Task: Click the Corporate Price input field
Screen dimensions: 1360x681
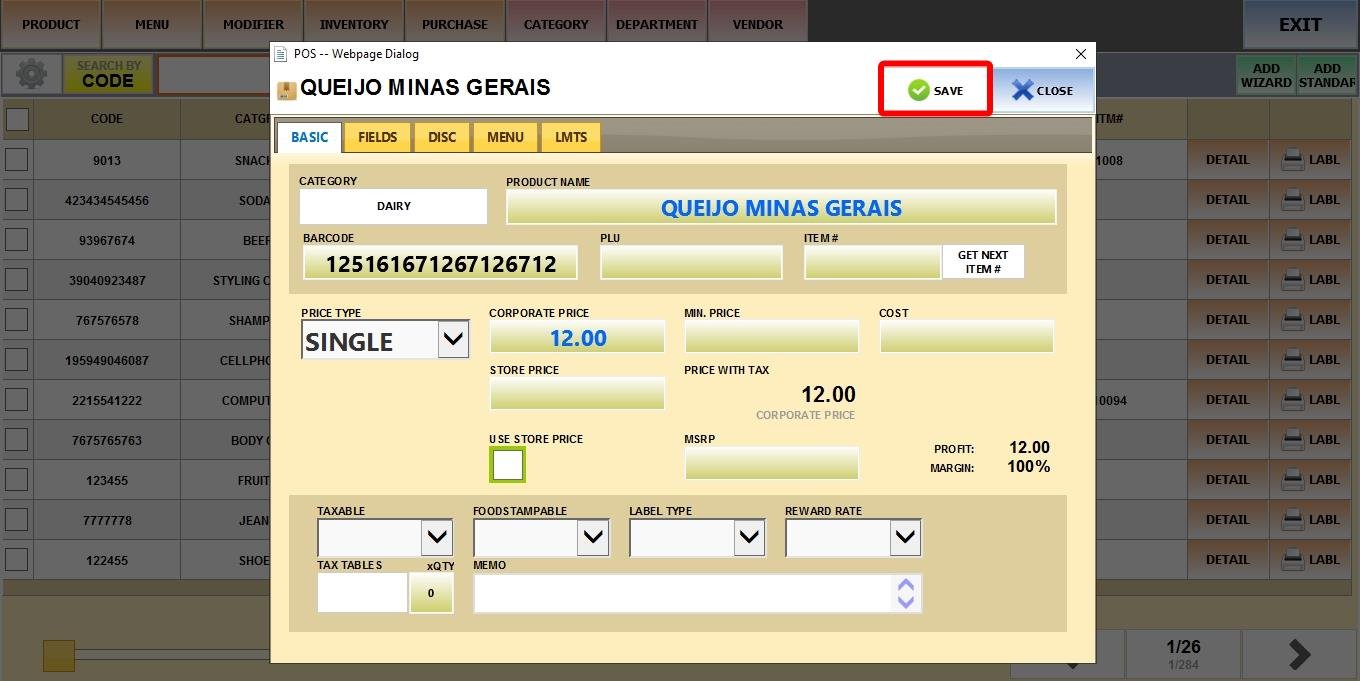Action: (x=577, y=338)
